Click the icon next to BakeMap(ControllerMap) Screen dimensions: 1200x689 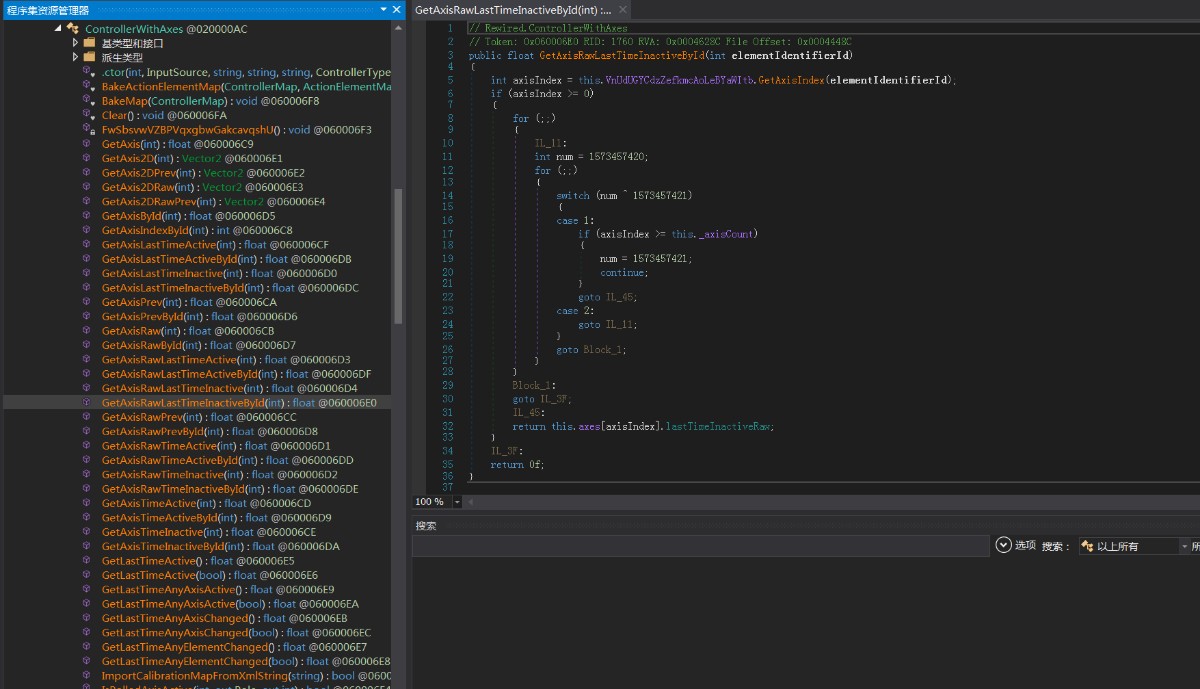[87, 101]
